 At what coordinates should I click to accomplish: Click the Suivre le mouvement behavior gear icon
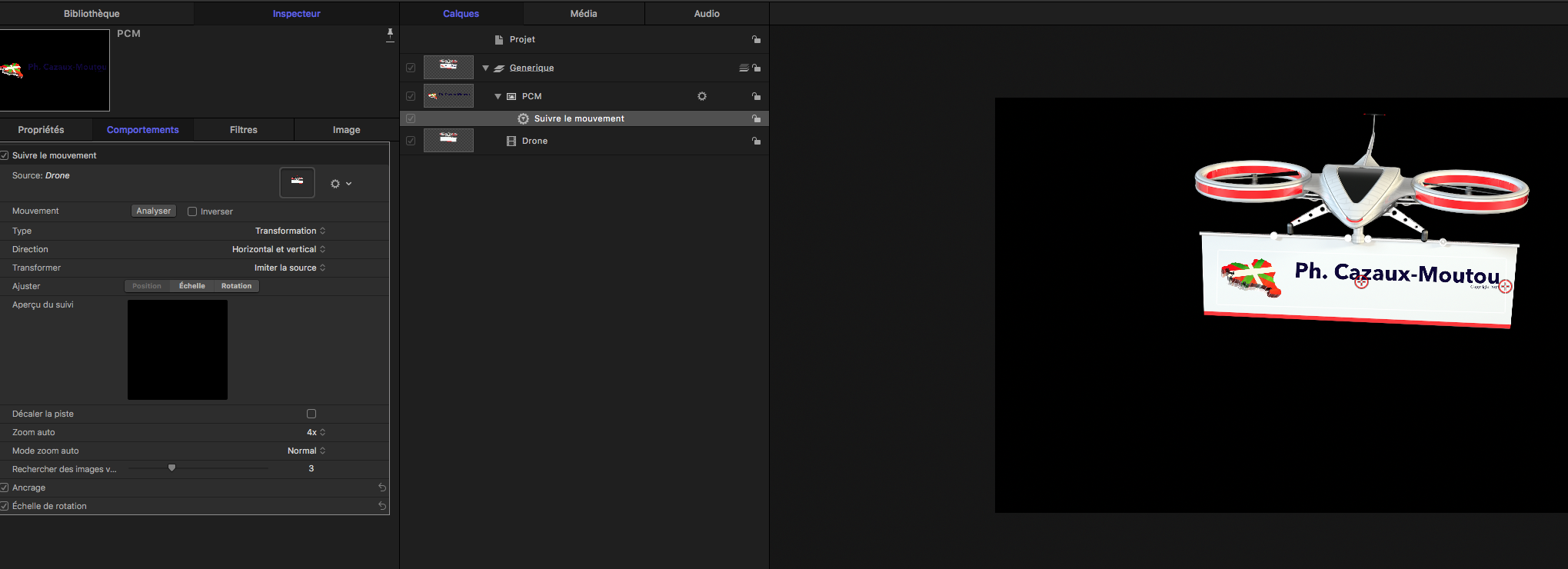(x=523, y=118)
